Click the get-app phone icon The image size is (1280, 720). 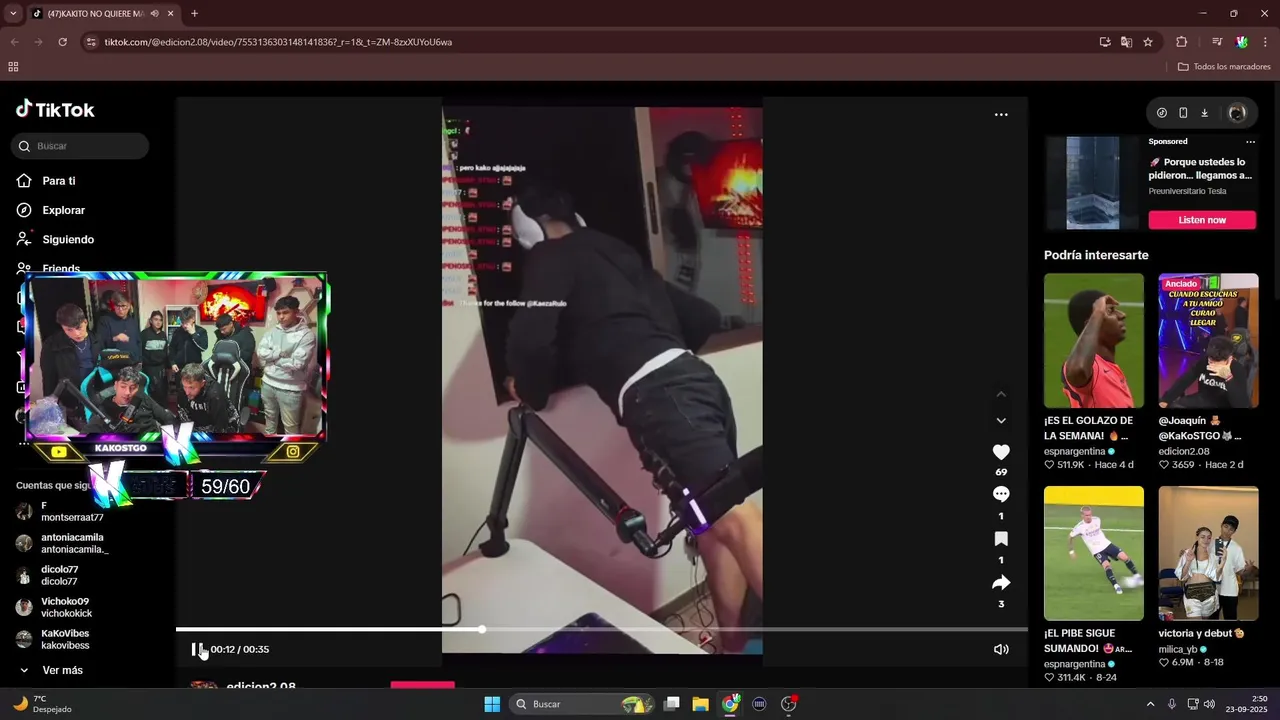(1183, 113)
